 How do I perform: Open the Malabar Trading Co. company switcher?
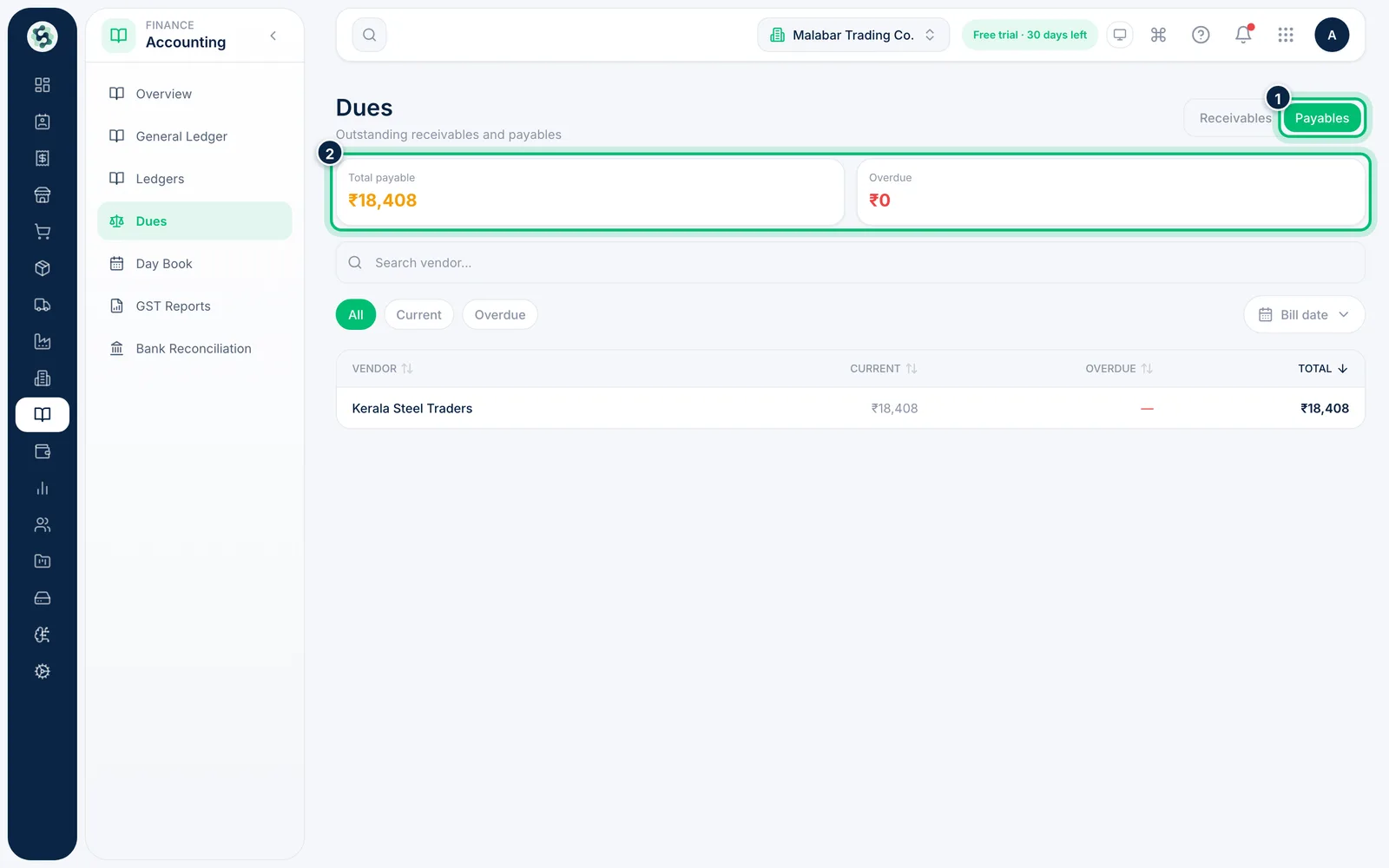pyautogui.click(x=853, y=35)
